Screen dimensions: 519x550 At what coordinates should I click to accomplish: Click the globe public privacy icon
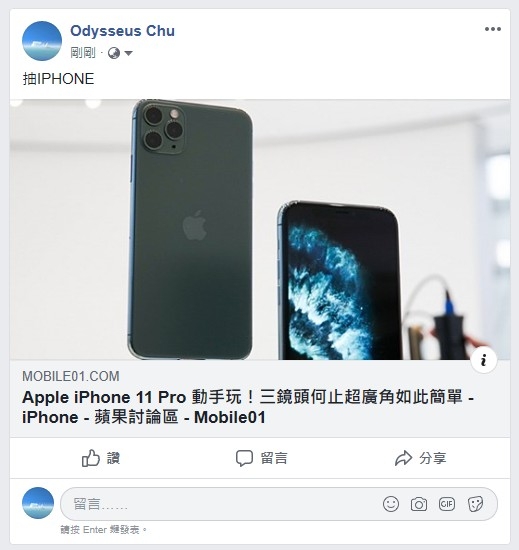pos(114,53)
